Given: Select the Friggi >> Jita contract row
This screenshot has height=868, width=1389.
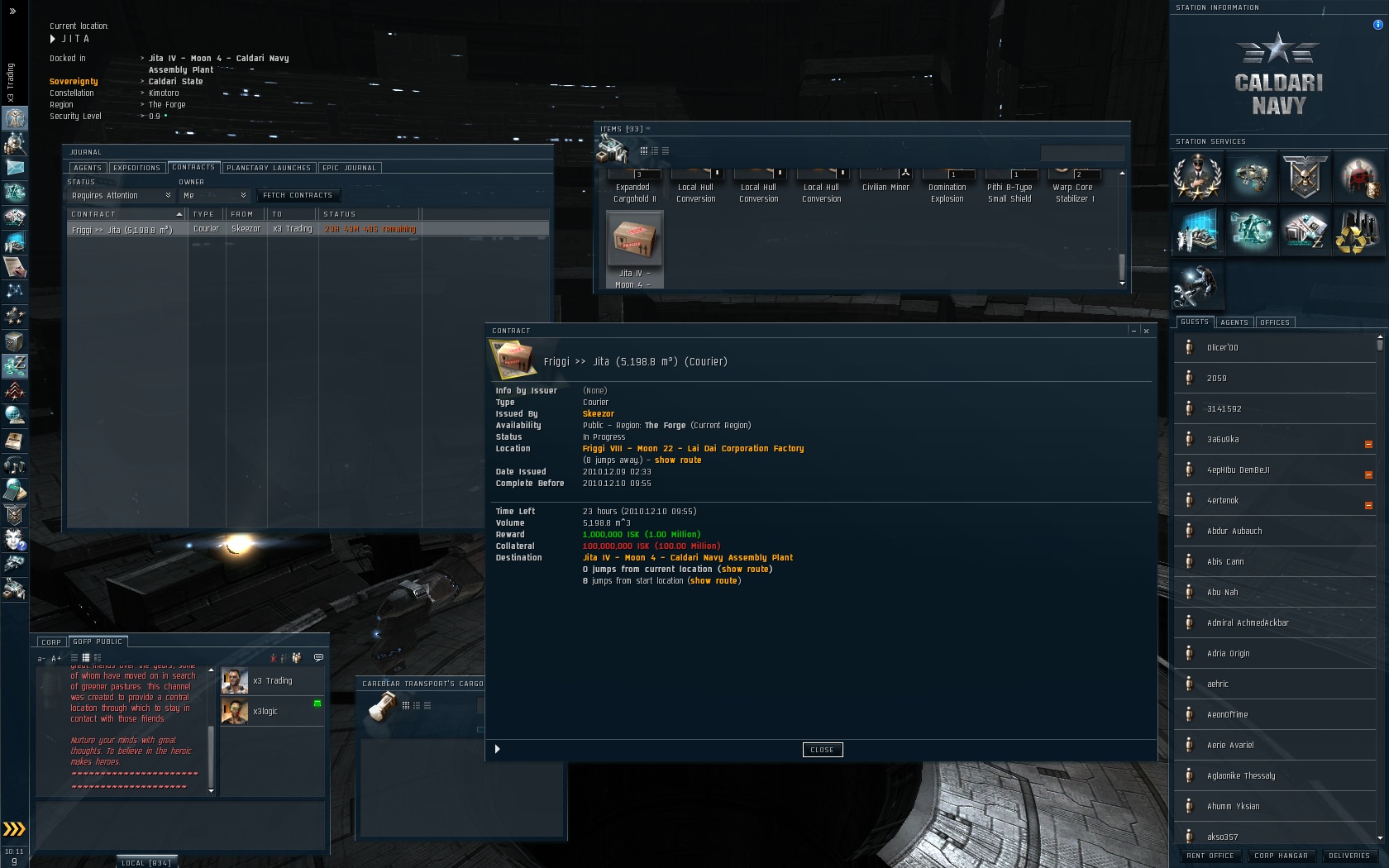Looking at the screenshot, I should click(x=308, y=229).
